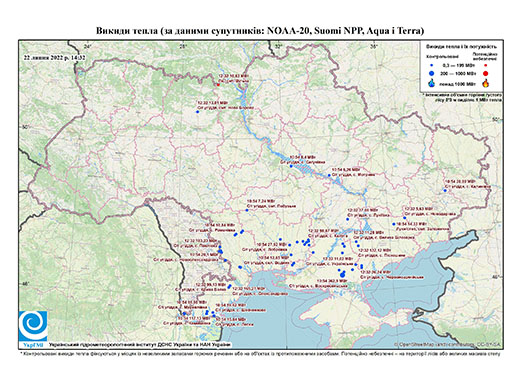
Task: Click the blue marker labeled 6.26 MW
Action: click(329, 175)
